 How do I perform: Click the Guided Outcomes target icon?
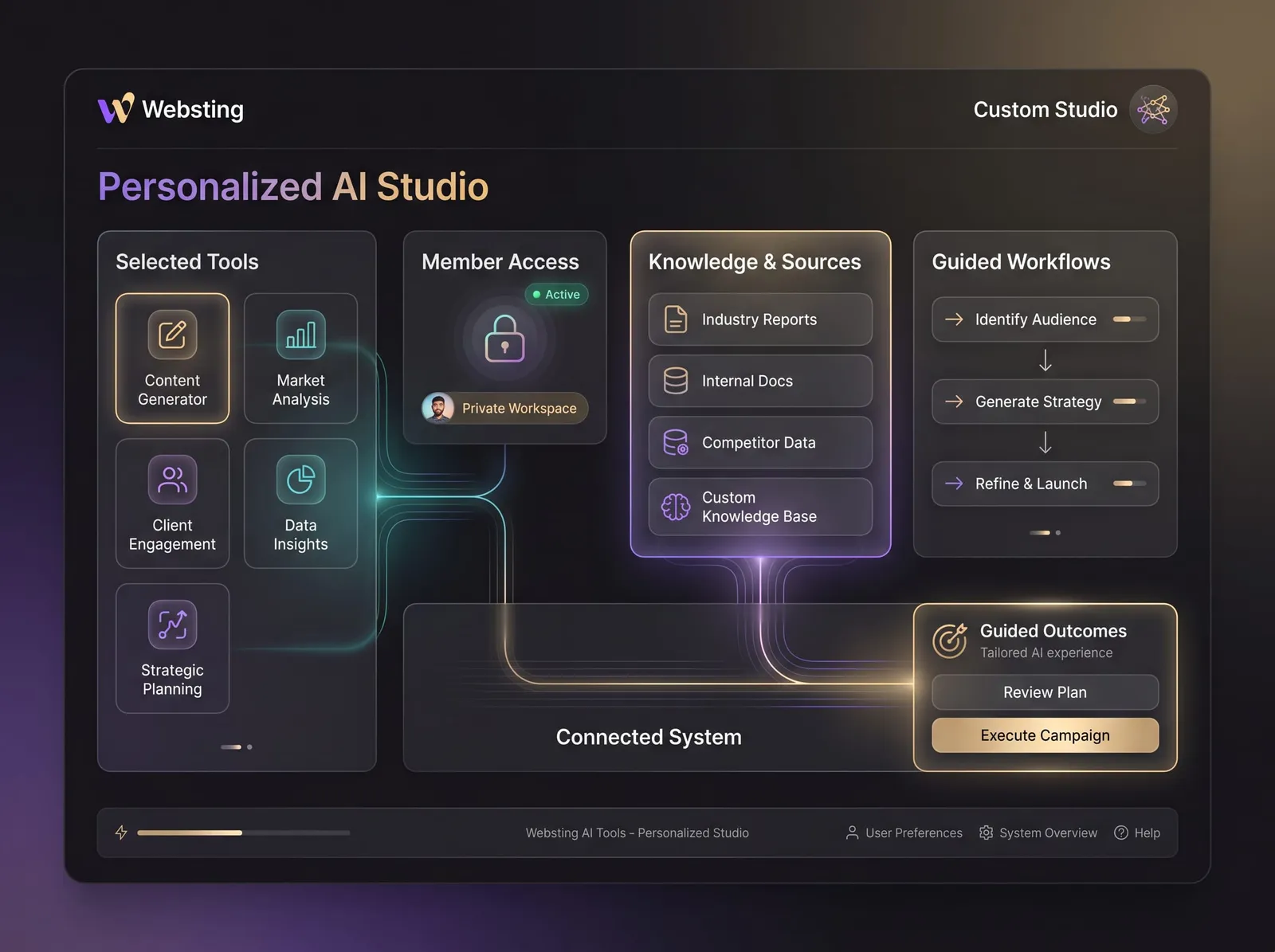(950, 641)
